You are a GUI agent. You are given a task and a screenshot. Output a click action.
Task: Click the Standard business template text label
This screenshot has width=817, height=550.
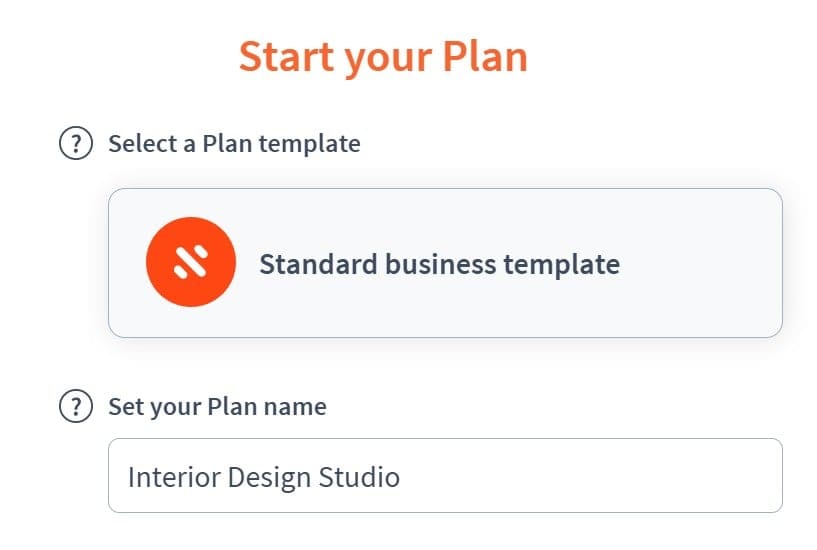(x=440, y=264)
